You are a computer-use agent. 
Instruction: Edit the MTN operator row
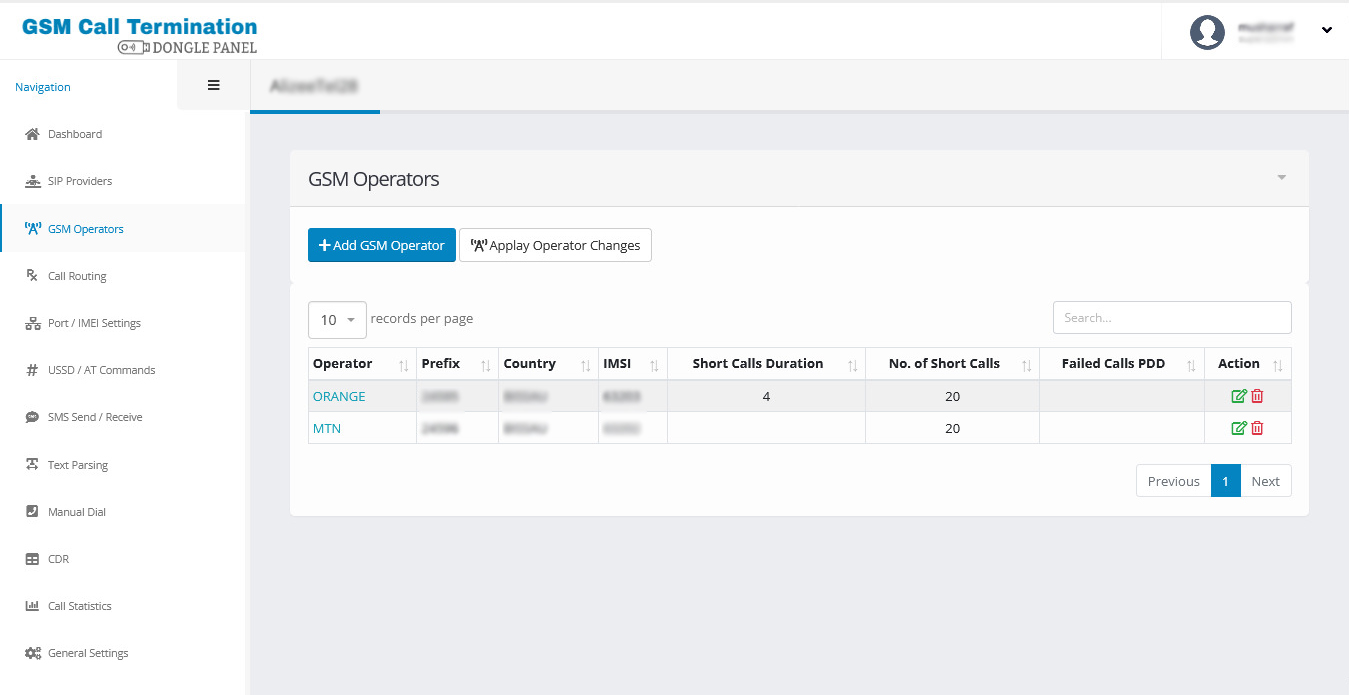pyautogui.click(x=1239, y=428)
